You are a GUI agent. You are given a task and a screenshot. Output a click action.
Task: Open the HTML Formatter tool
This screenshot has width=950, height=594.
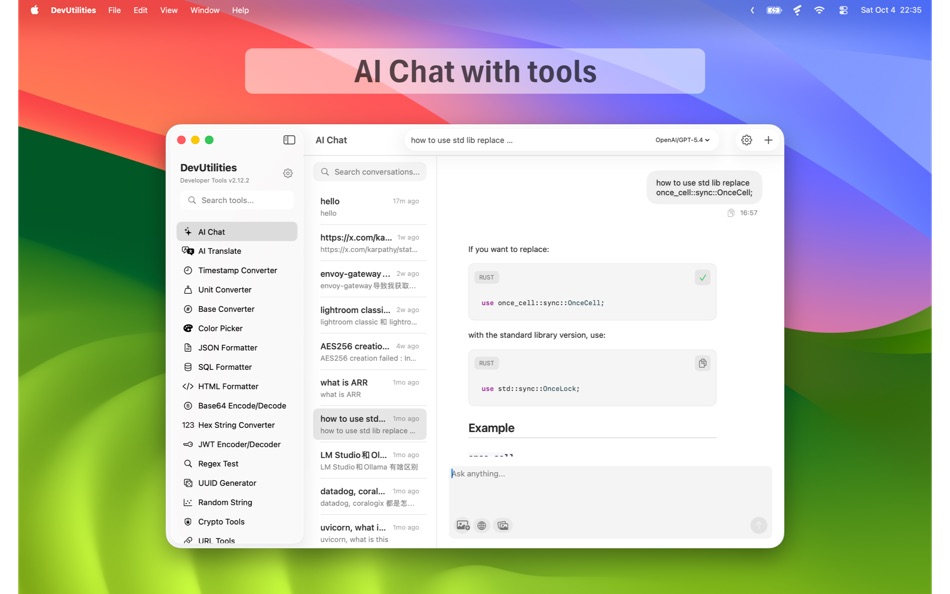pos(237,386)
